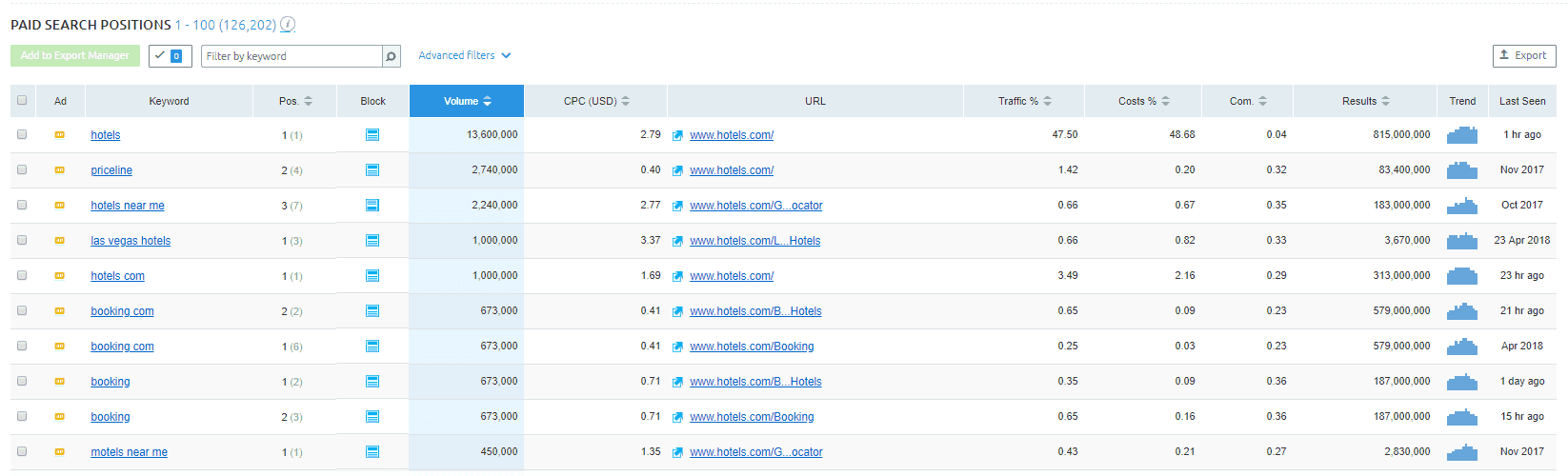Open the priceline keyword link

[x=111, y=170]
